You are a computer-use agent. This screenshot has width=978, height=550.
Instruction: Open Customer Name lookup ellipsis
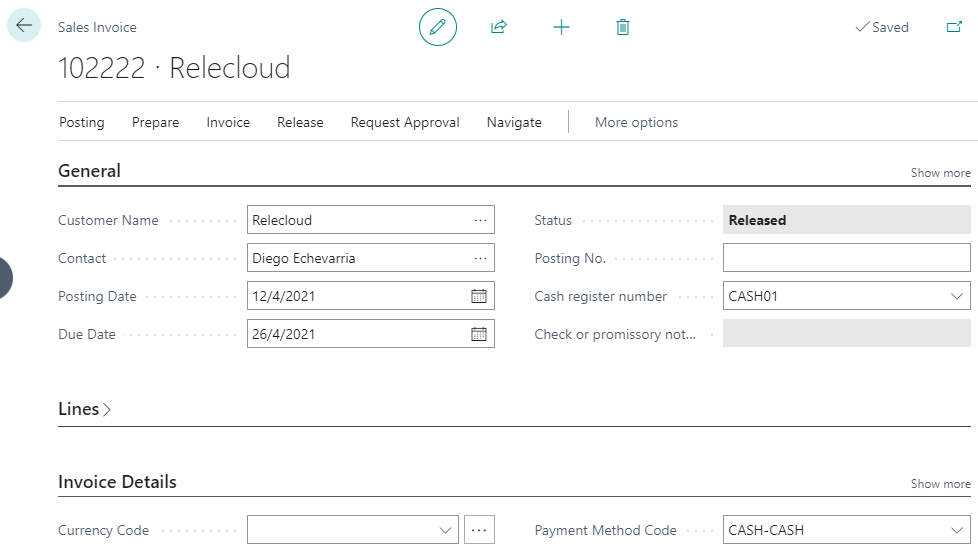480,220
